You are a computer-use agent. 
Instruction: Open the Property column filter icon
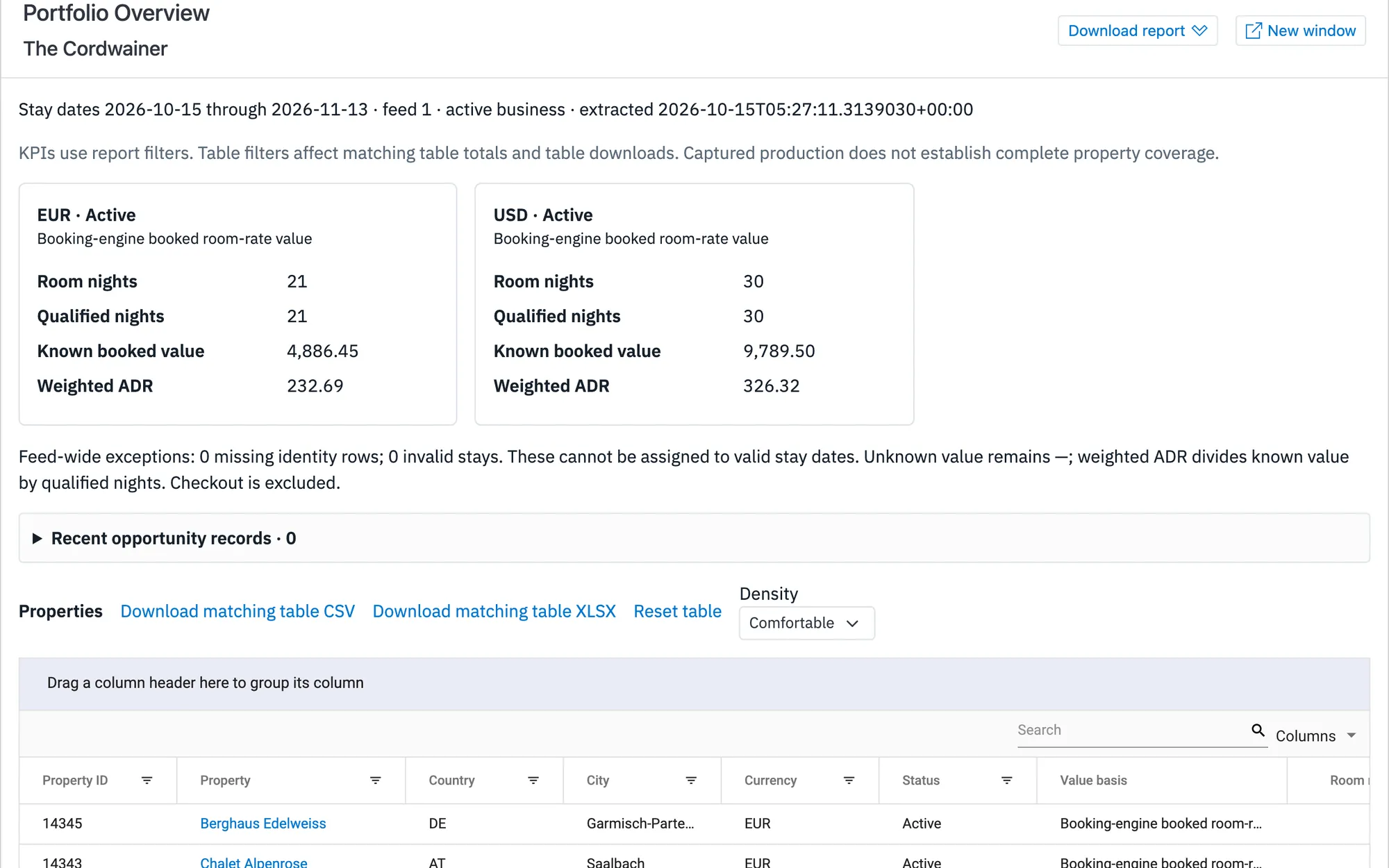tap(375, 781)
